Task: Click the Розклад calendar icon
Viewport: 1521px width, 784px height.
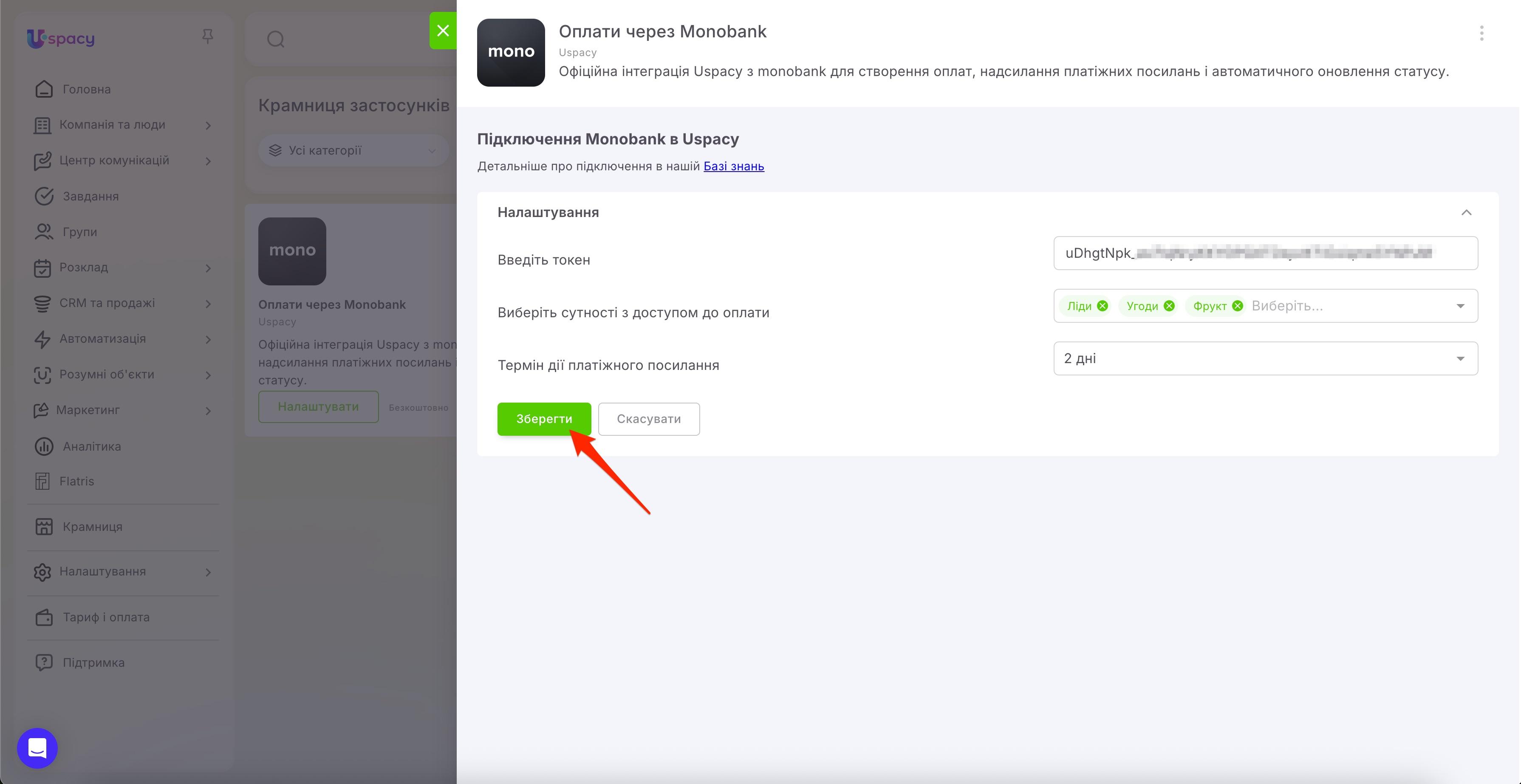Action: tap(42, 268)
